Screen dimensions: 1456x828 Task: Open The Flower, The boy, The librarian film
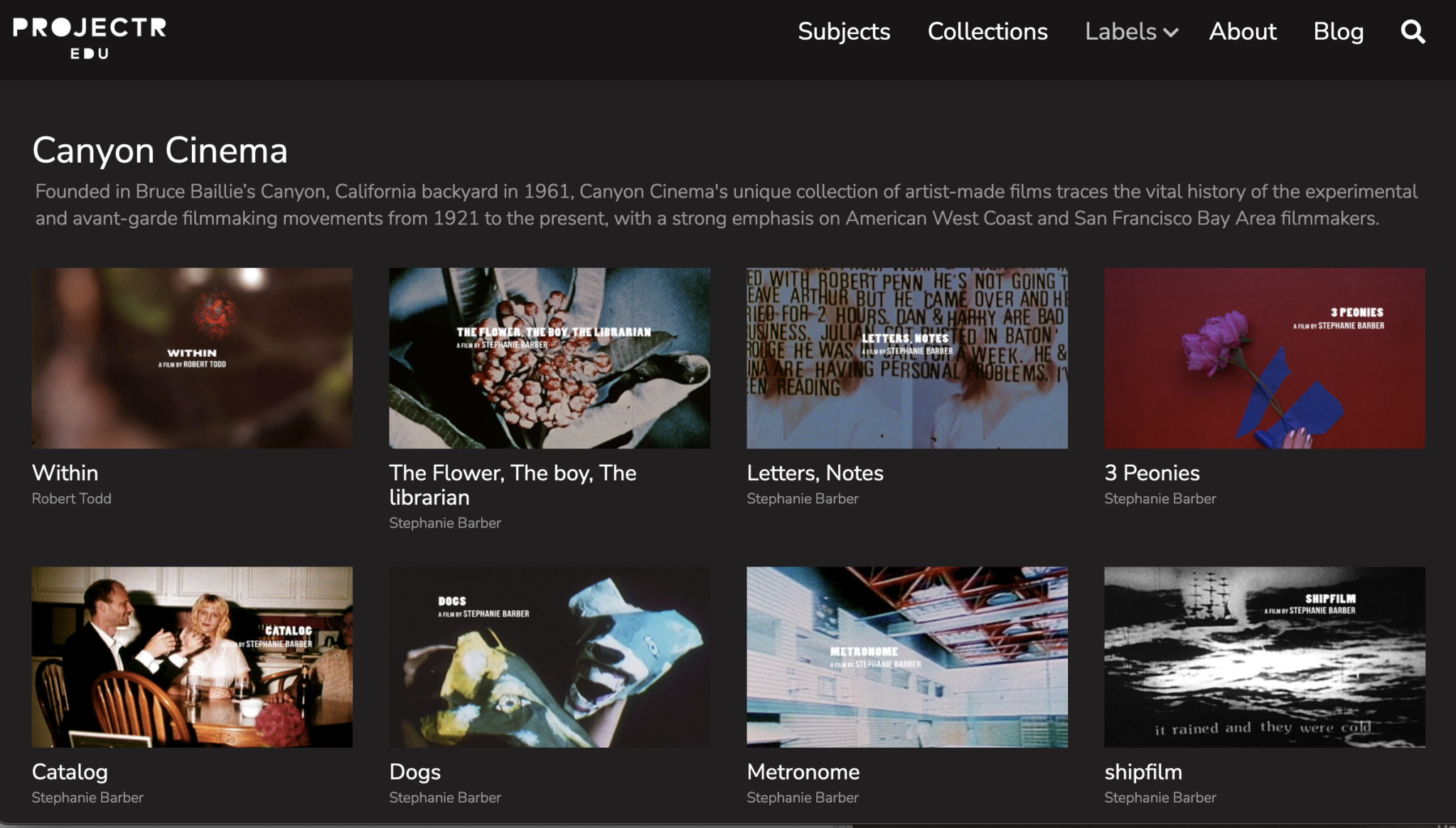513,485
